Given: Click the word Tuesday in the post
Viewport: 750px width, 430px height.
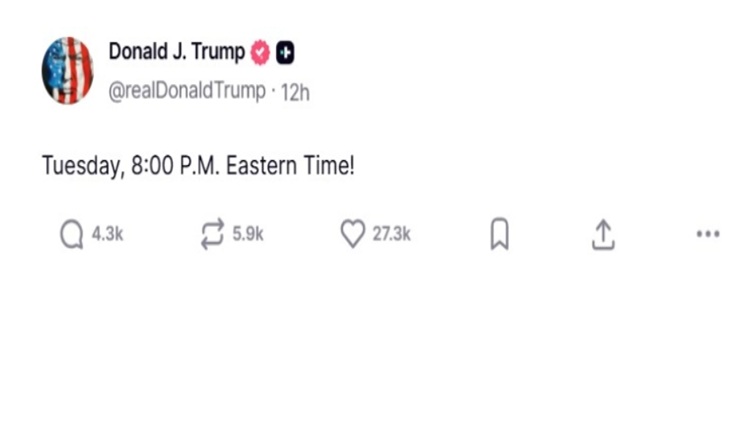Looking at the screenshot, I should 80,166.
